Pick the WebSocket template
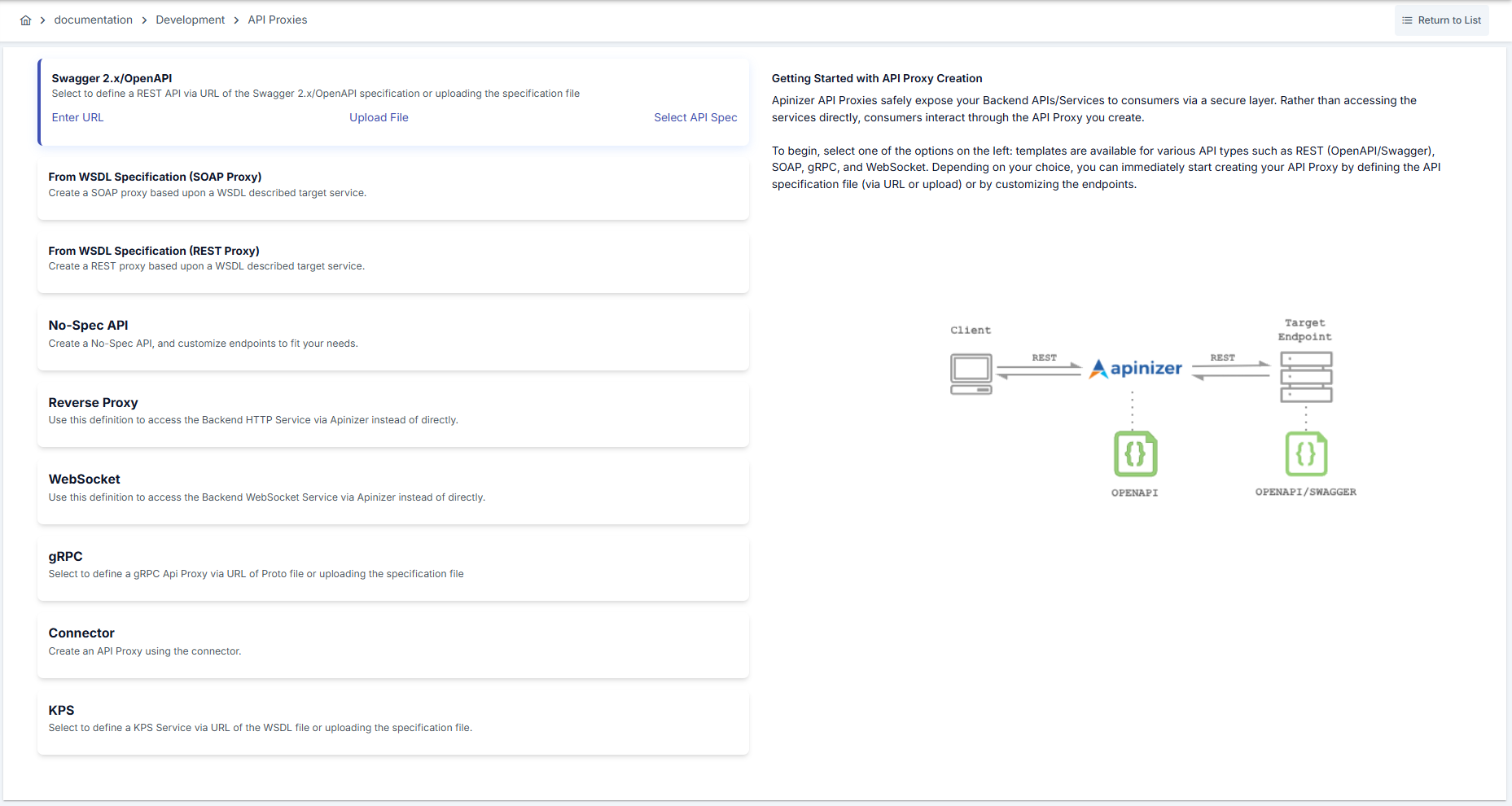Viewport: 1512px width, 806px height. (393, 491)
